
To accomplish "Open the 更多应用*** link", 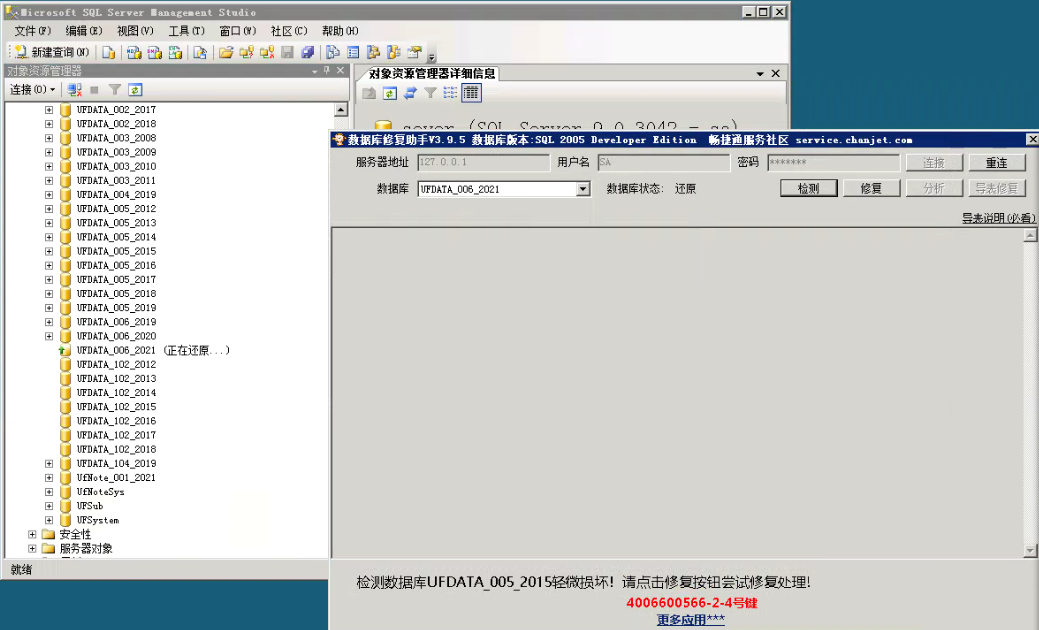I will [690, 619].
